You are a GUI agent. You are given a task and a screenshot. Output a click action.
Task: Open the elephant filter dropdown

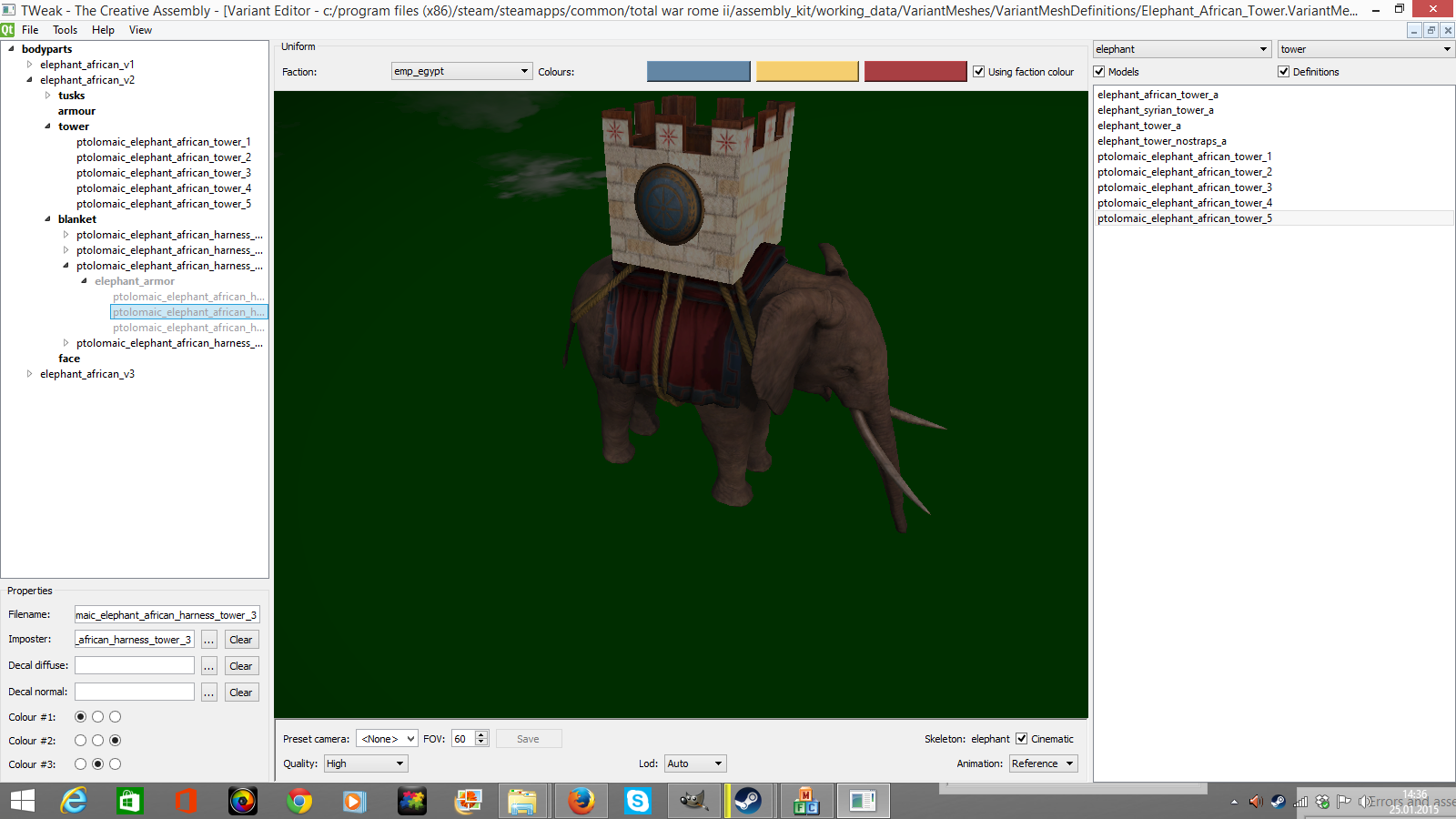pos(1181,49)
